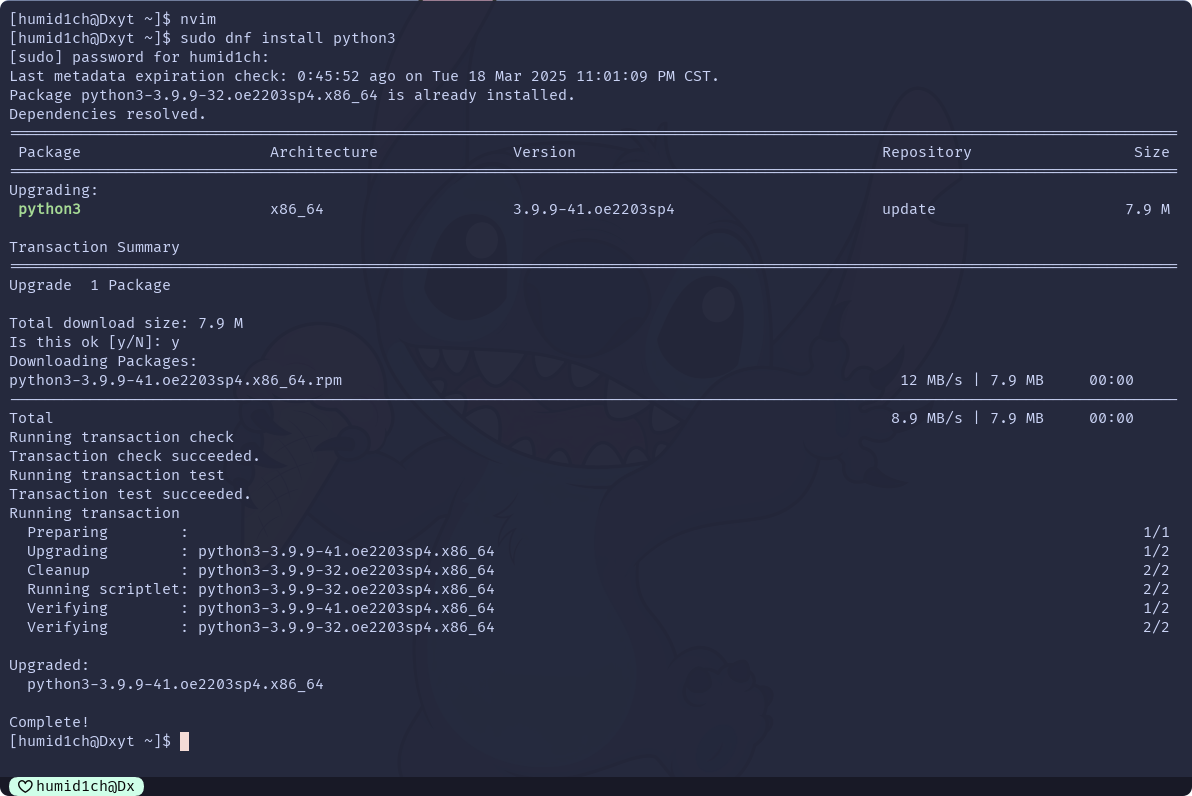The height and width of the screenshot is (796, 1192).
Task: Click the green 'python3' package name
Action: tap(49, 209)
